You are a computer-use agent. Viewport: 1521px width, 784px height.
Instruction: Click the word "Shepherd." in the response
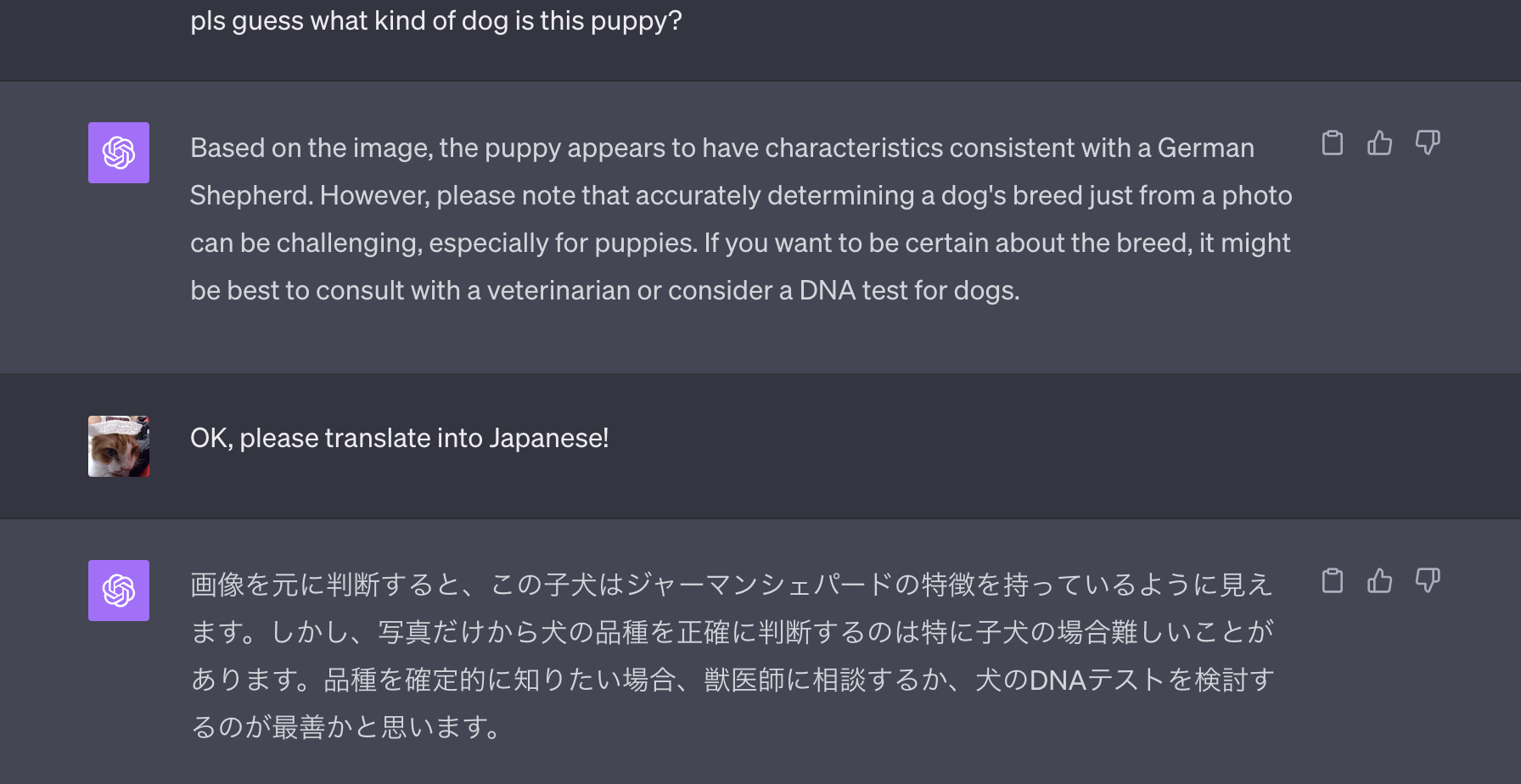pyautogui.click(x=251, y=196)
